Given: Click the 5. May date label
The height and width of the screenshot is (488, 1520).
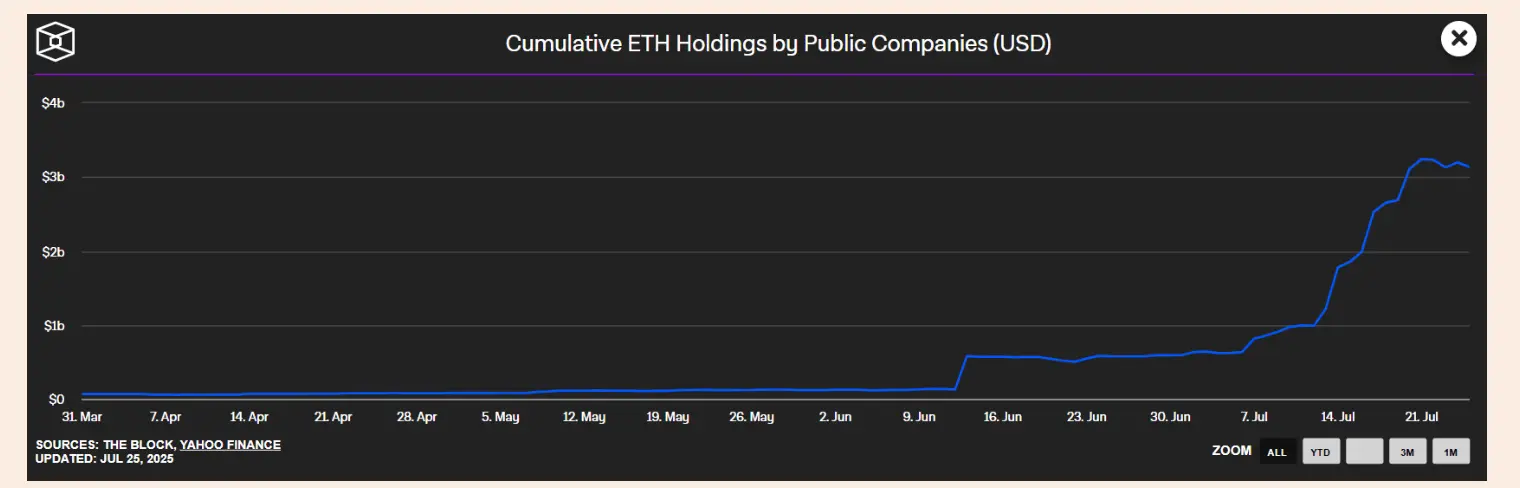Looking at the screenshot, I should [500, 417].
